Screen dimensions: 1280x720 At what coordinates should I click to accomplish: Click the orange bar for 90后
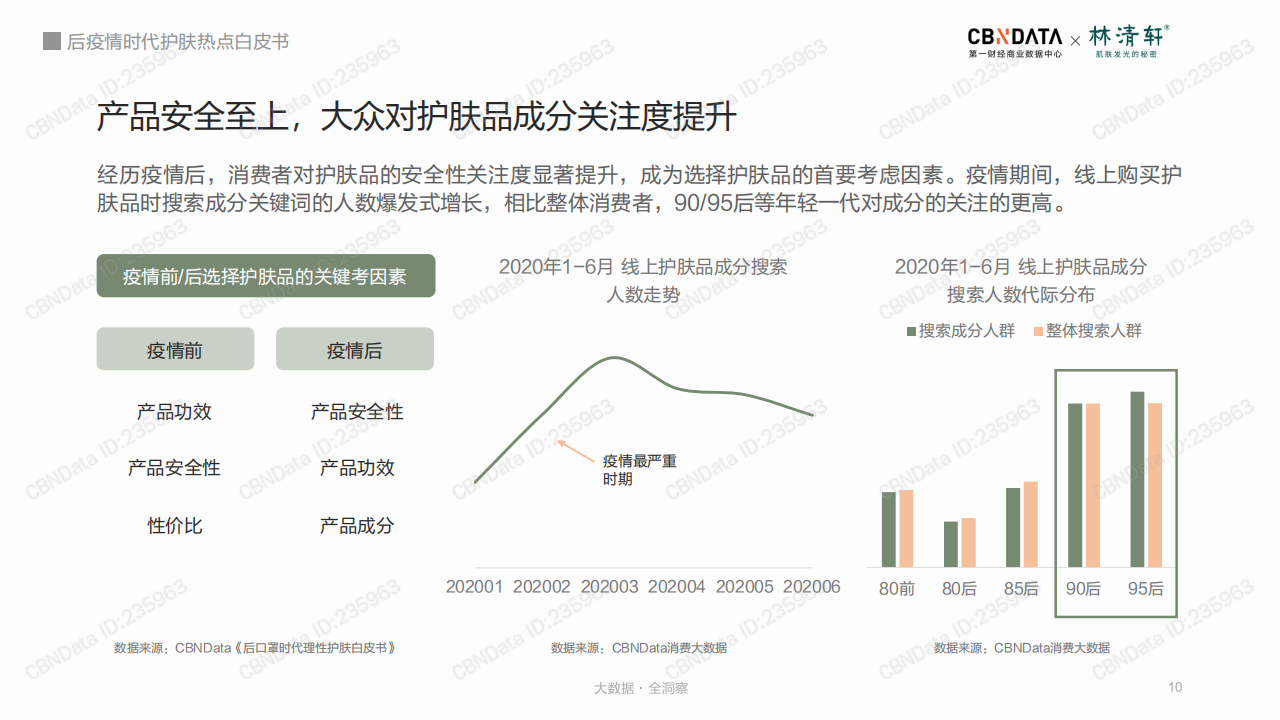1093,486
